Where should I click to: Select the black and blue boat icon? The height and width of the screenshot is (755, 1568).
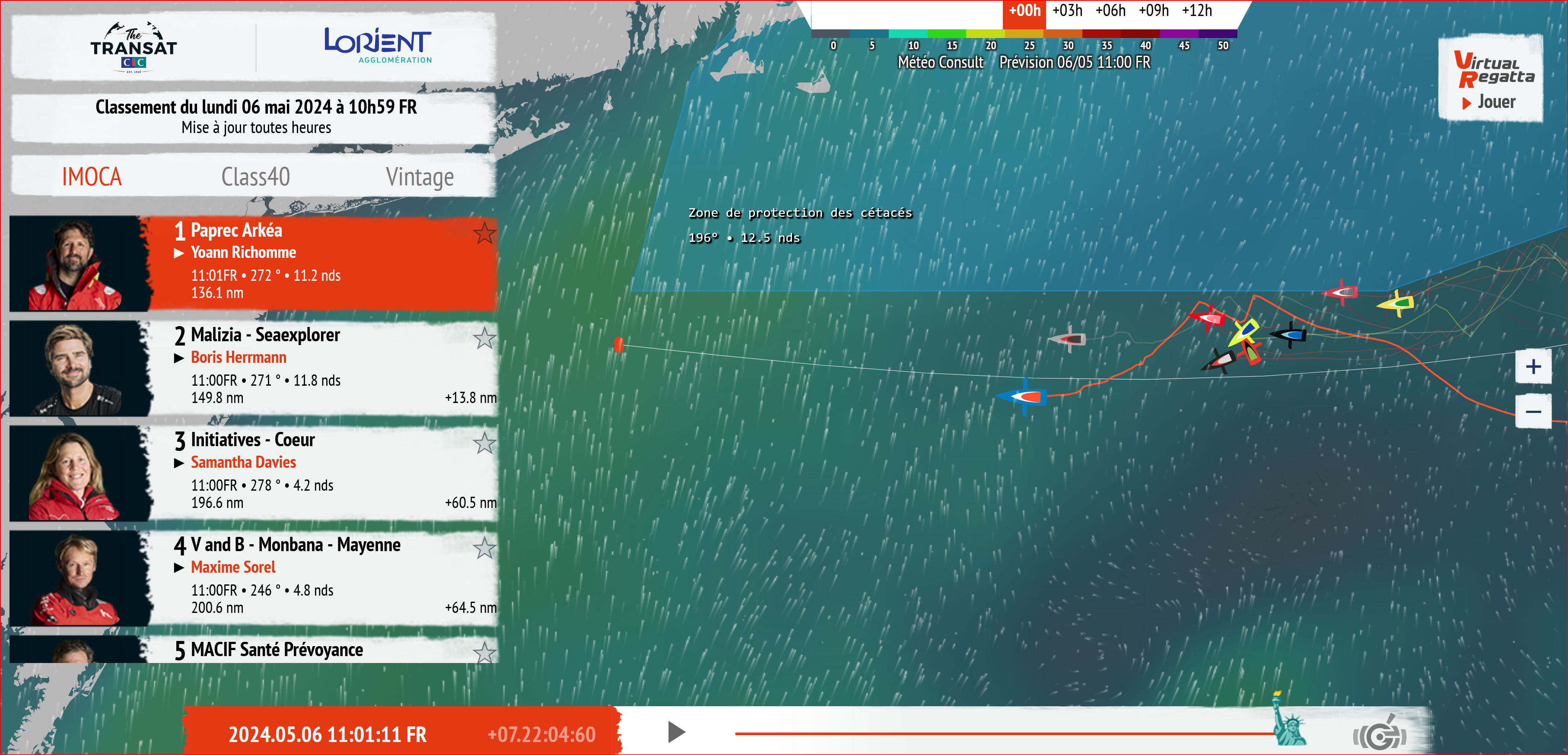point(1288,335)
